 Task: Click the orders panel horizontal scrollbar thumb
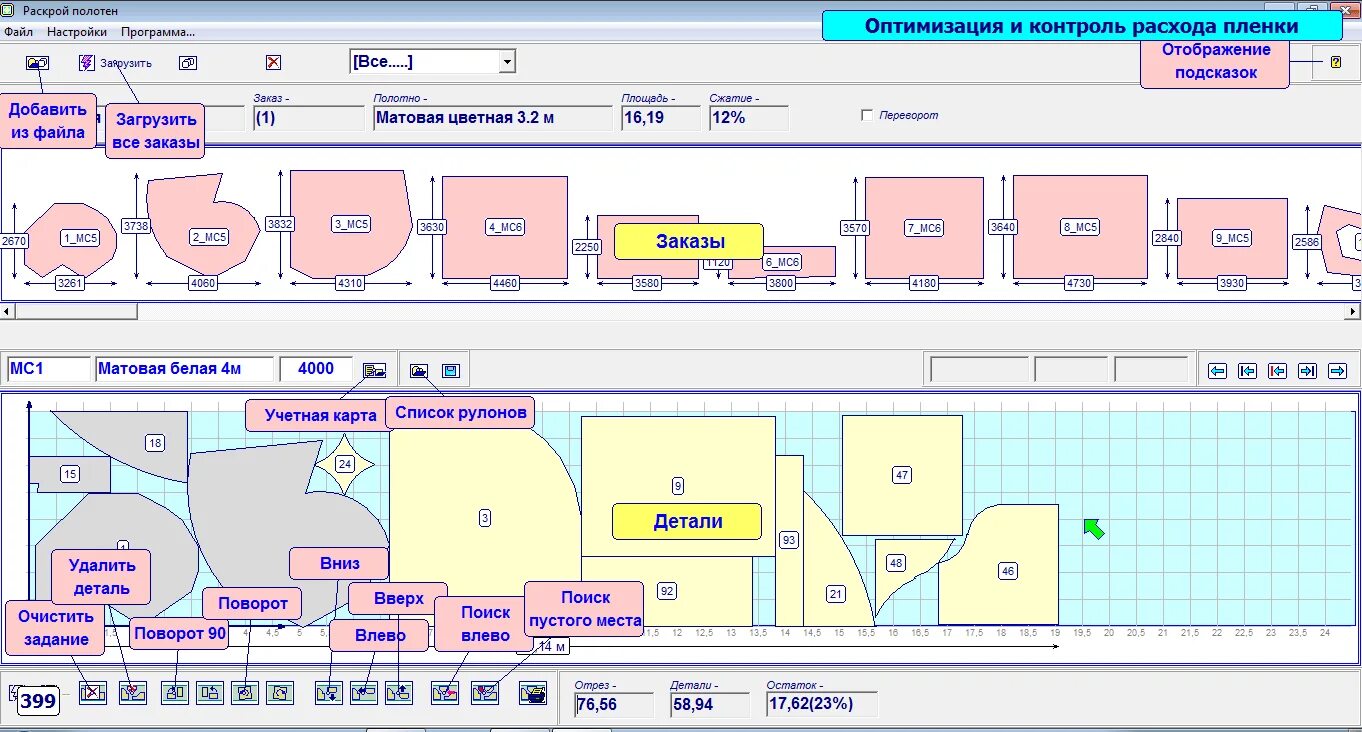click(76, 312)
